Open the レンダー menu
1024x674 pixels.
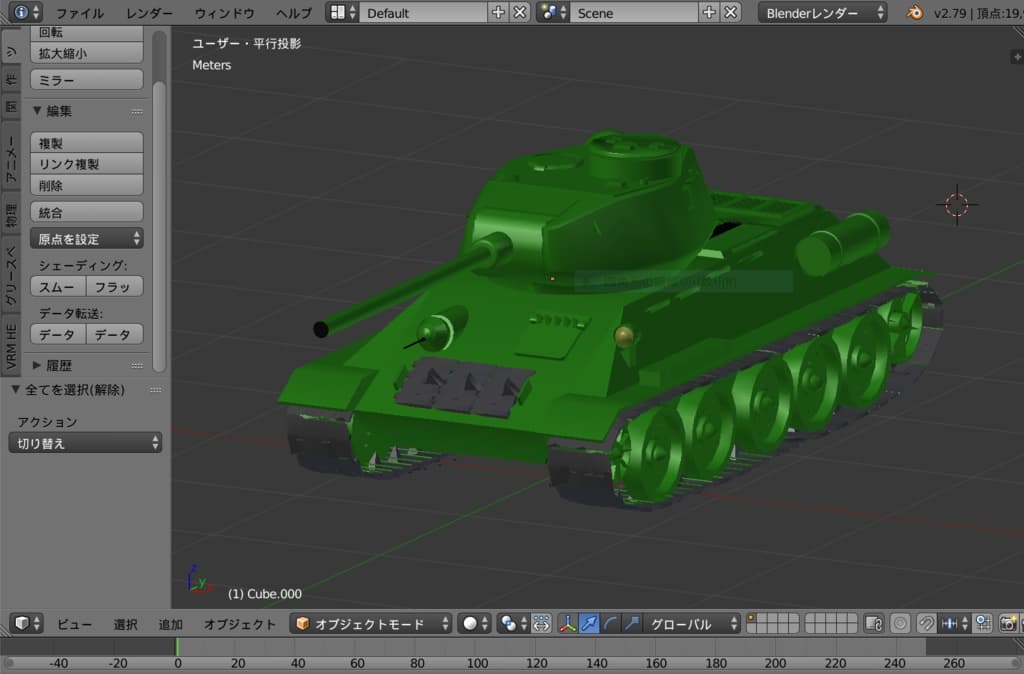click(150, 13)
